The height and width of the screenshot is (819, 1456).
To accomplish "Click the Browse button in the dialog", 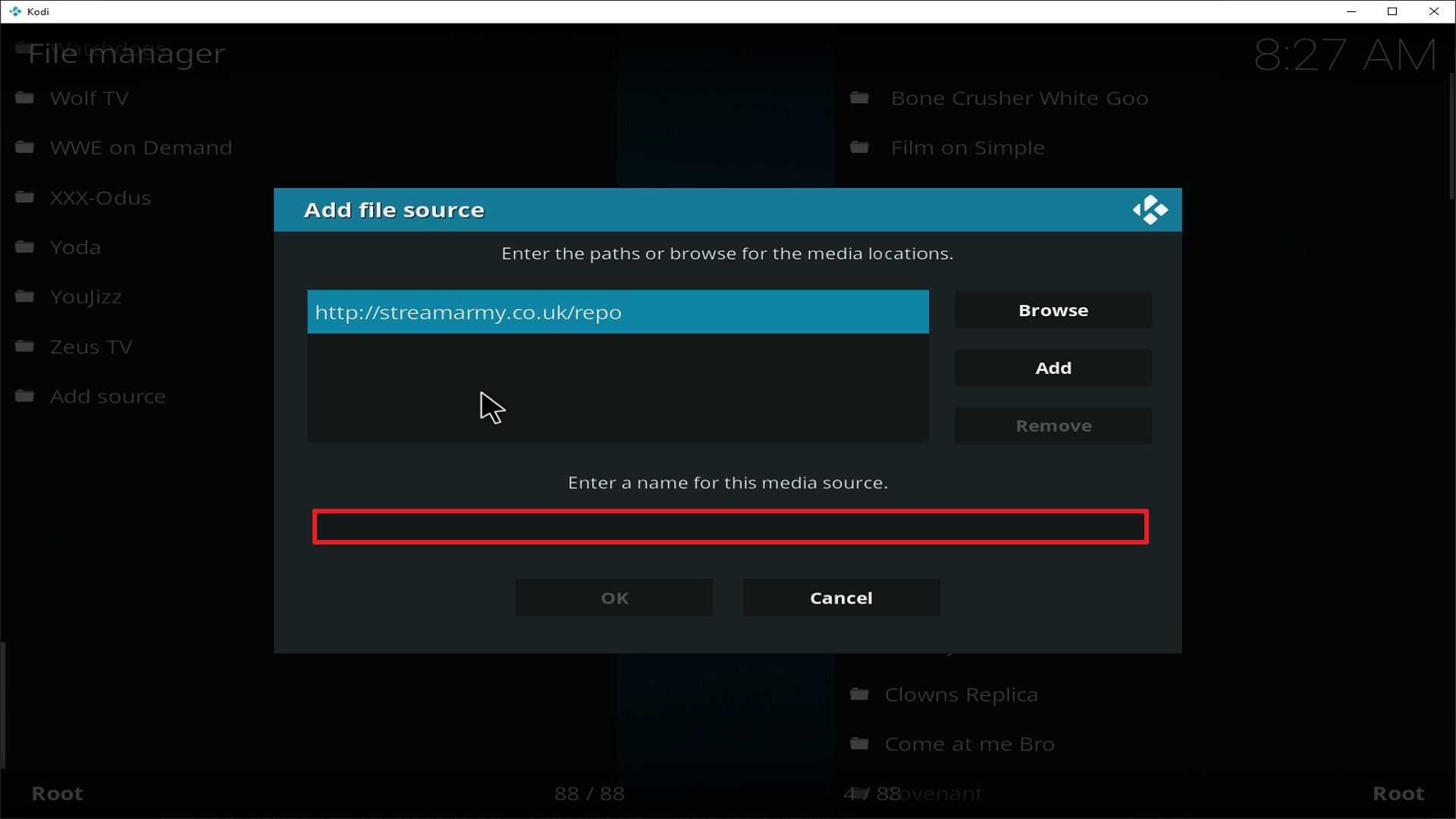I will point(1053,310).
